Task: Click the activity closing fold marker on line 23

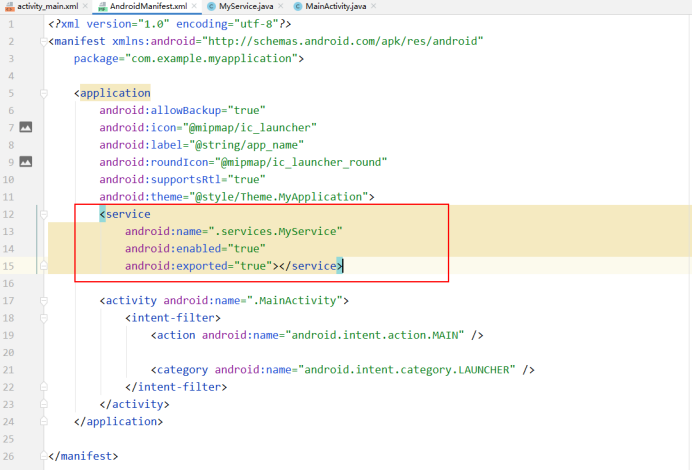Action: point(44,404)
